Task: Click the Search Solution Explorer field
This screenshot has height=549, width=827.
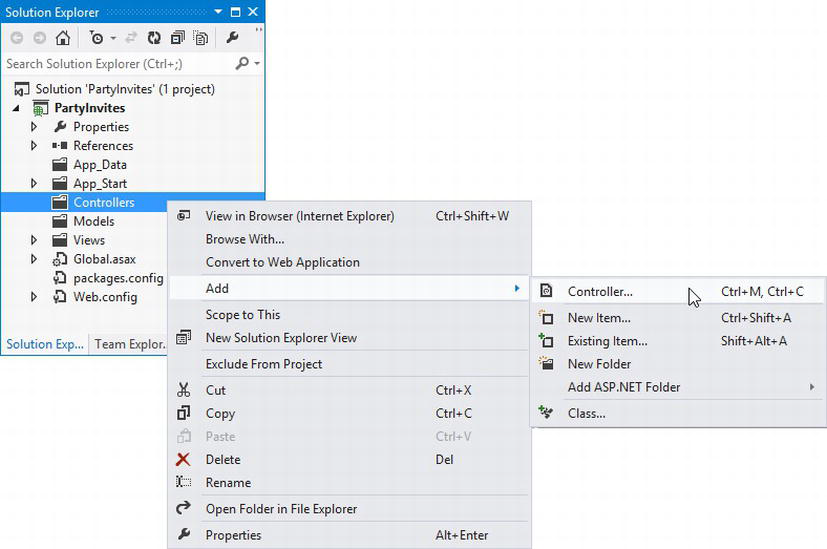Action: pos(119,64)
